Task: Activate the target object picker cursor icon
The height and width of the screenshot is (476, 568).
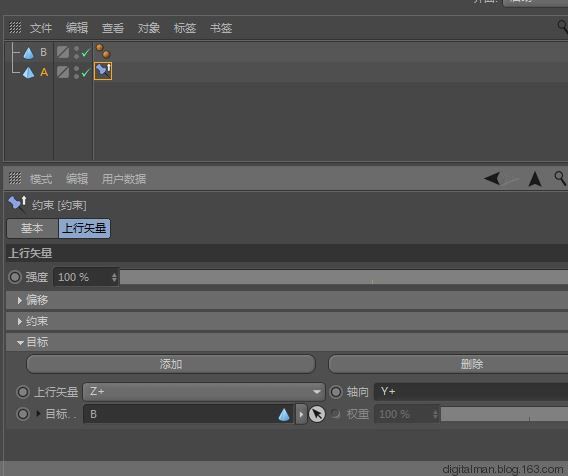Action: pos(317,414)
